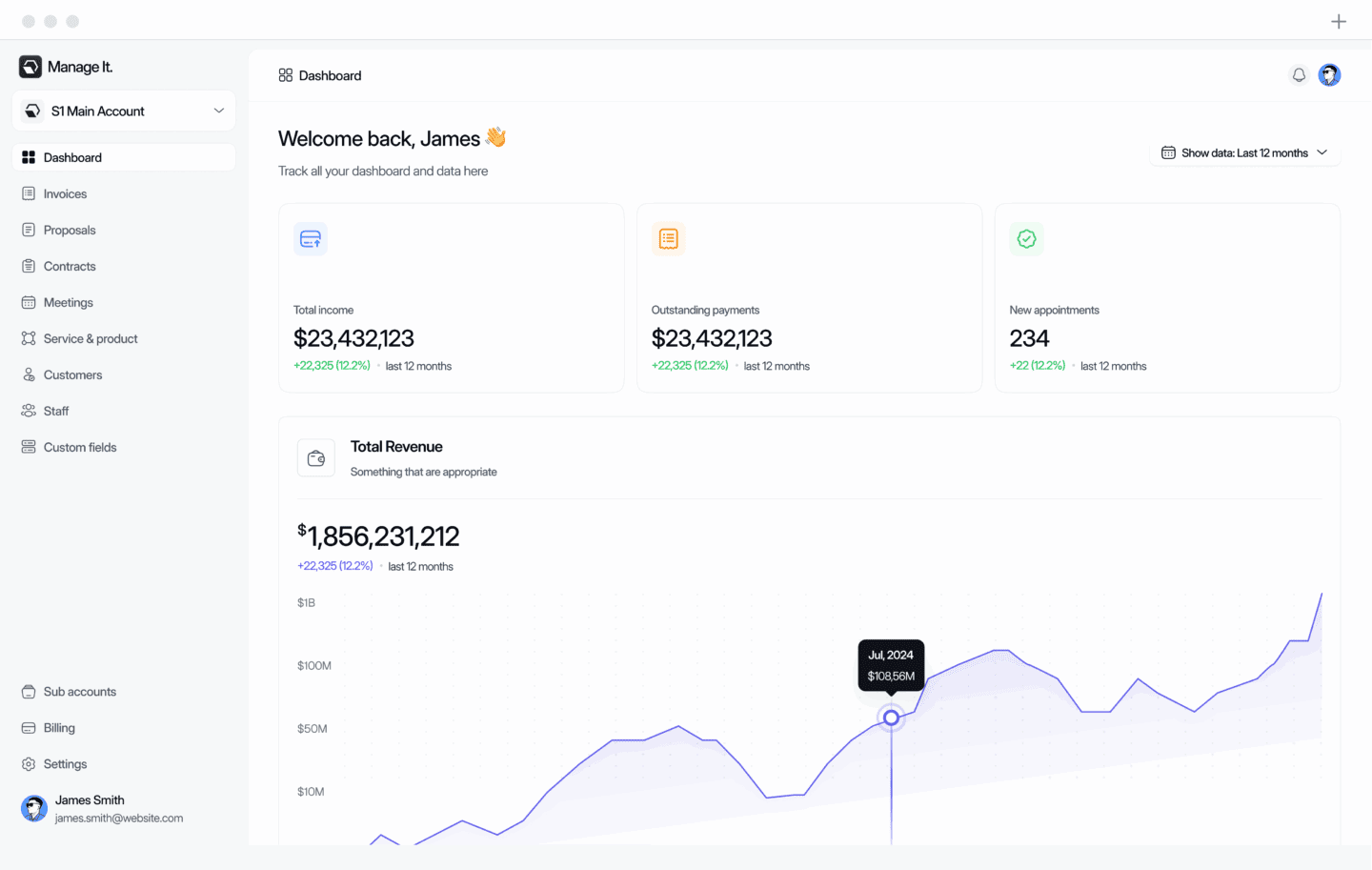Click the green New appointments badge icon
This screenshot has width=1372, height=870.
1026,238
